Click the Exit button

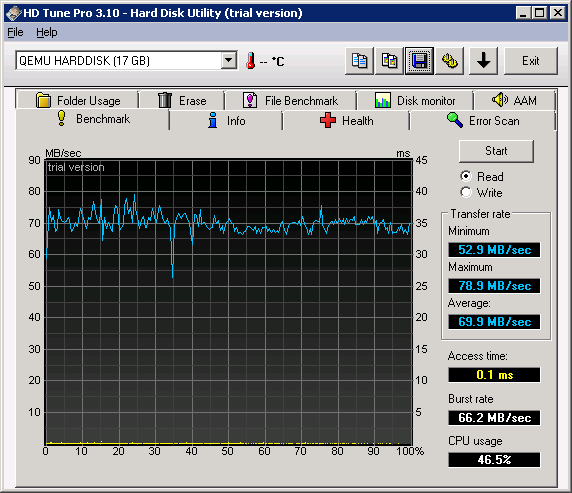click(x=531, y=61)
